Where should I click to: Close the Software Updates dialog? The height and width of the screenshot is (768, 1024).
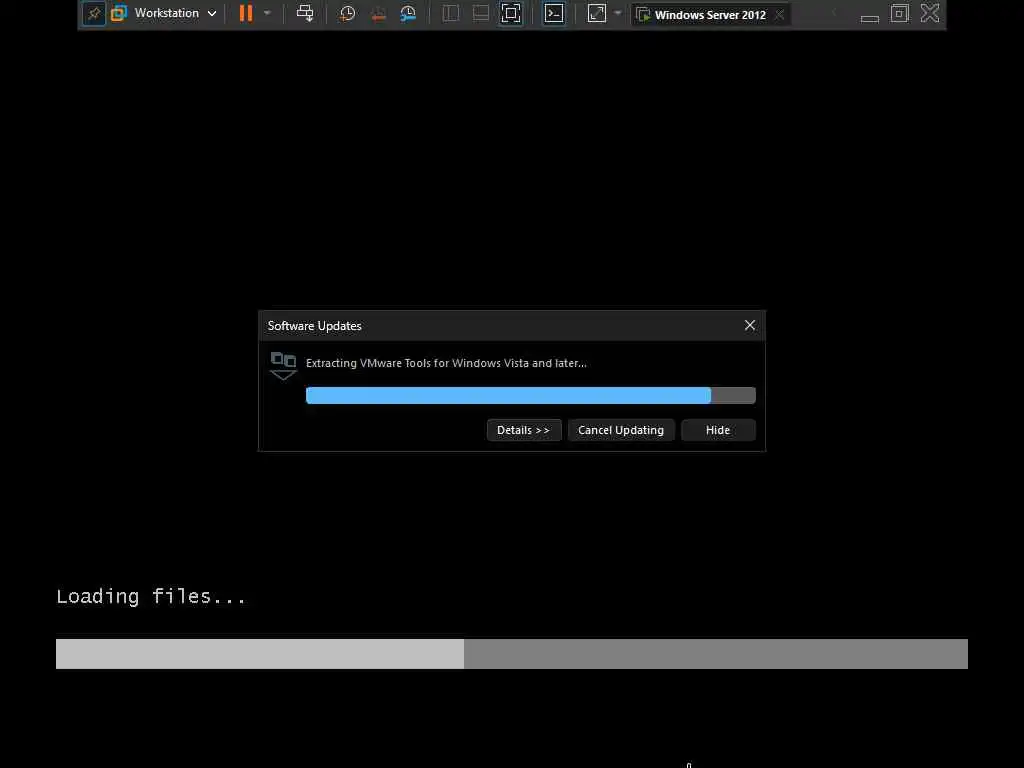pyautogui.click(x=750, y=325)
